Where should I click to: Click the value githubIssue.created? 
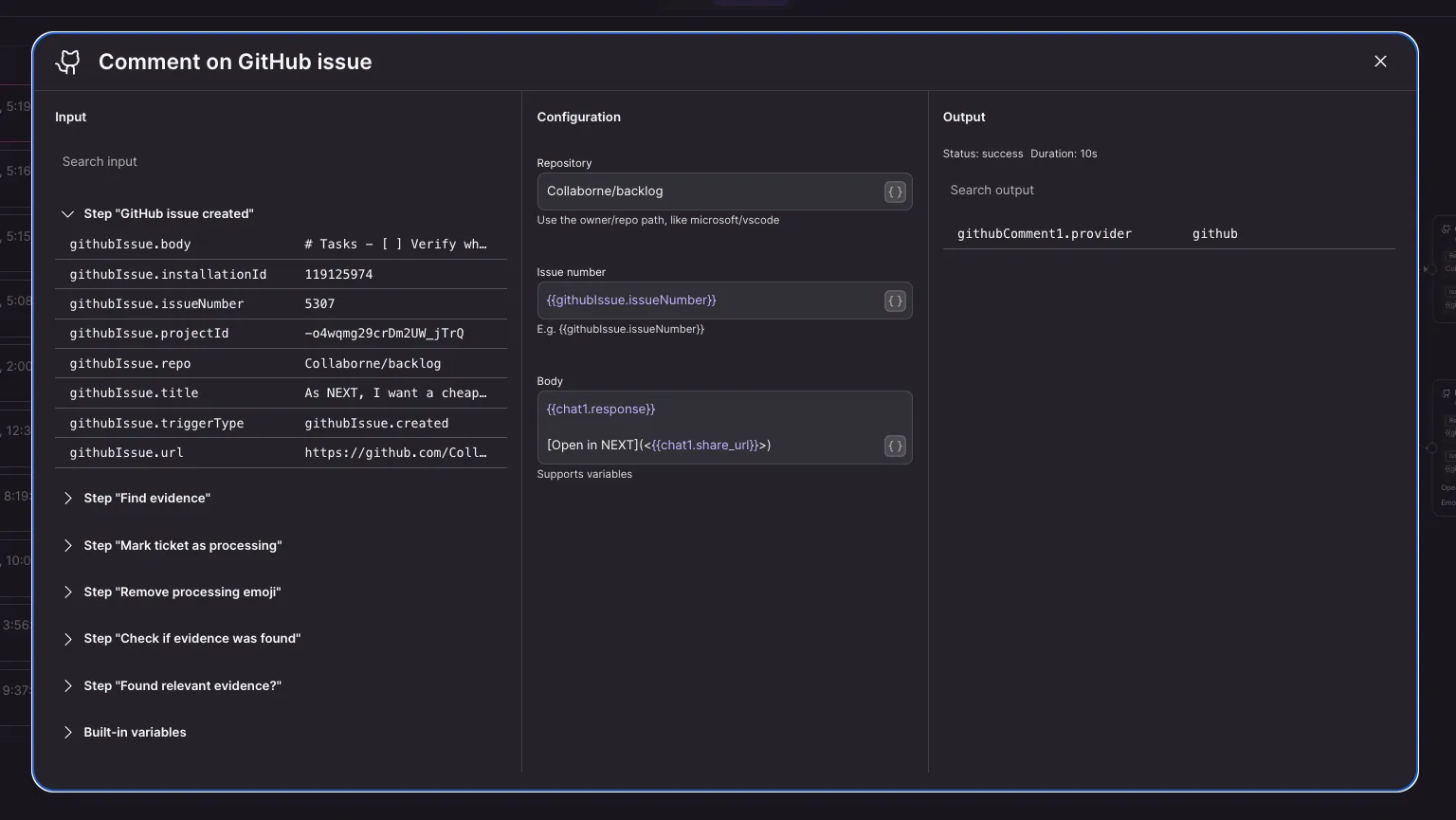point(376,424)
